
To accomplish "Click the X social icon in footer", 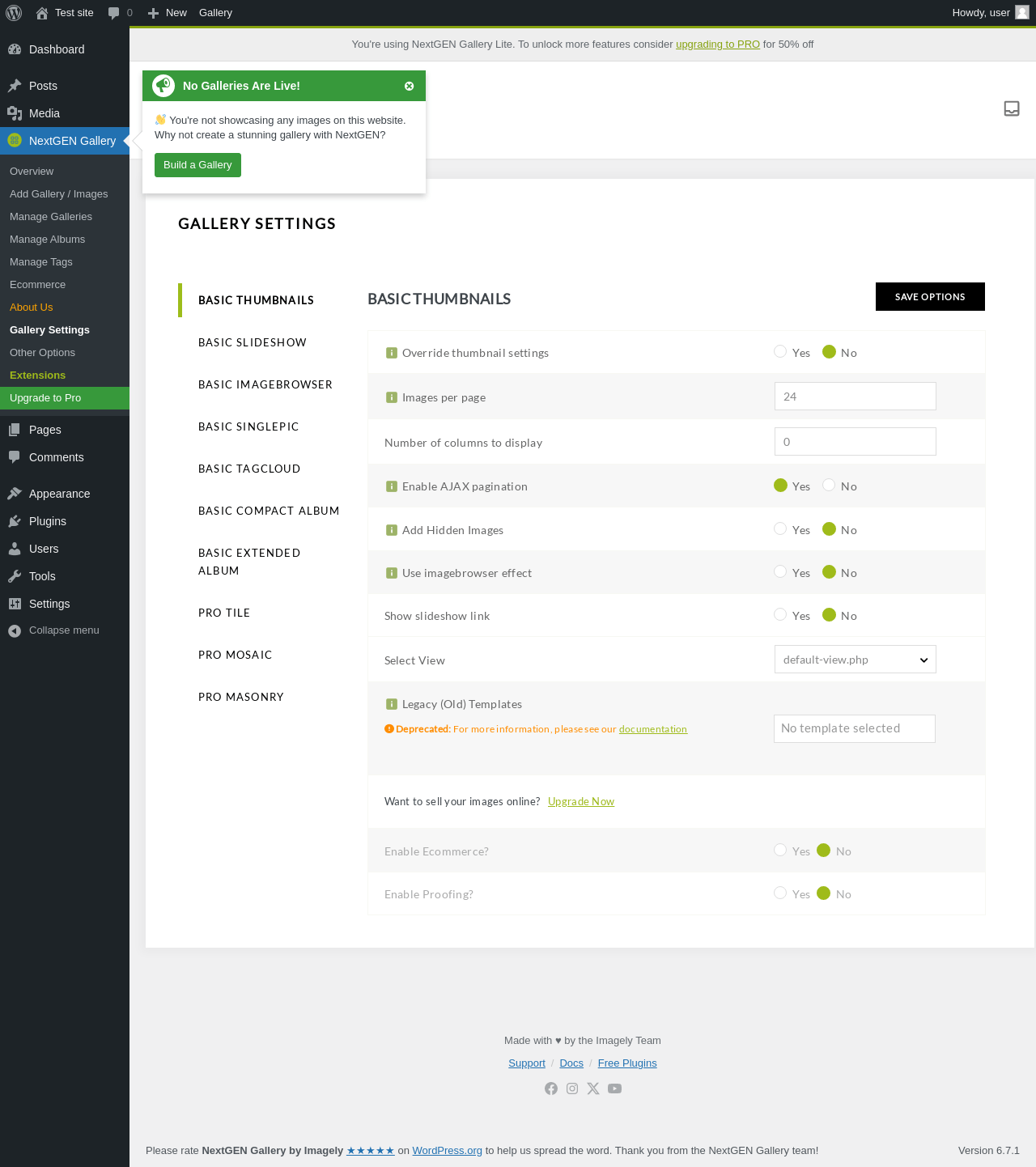I will [593, 1088].
